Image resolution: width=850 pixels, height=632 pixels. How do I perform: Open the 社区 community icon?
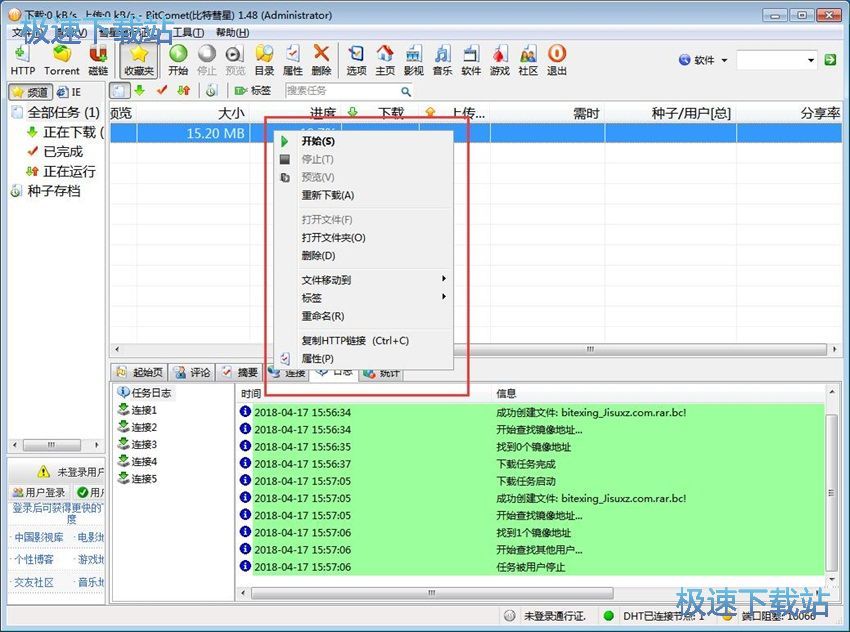click(528, 60)
